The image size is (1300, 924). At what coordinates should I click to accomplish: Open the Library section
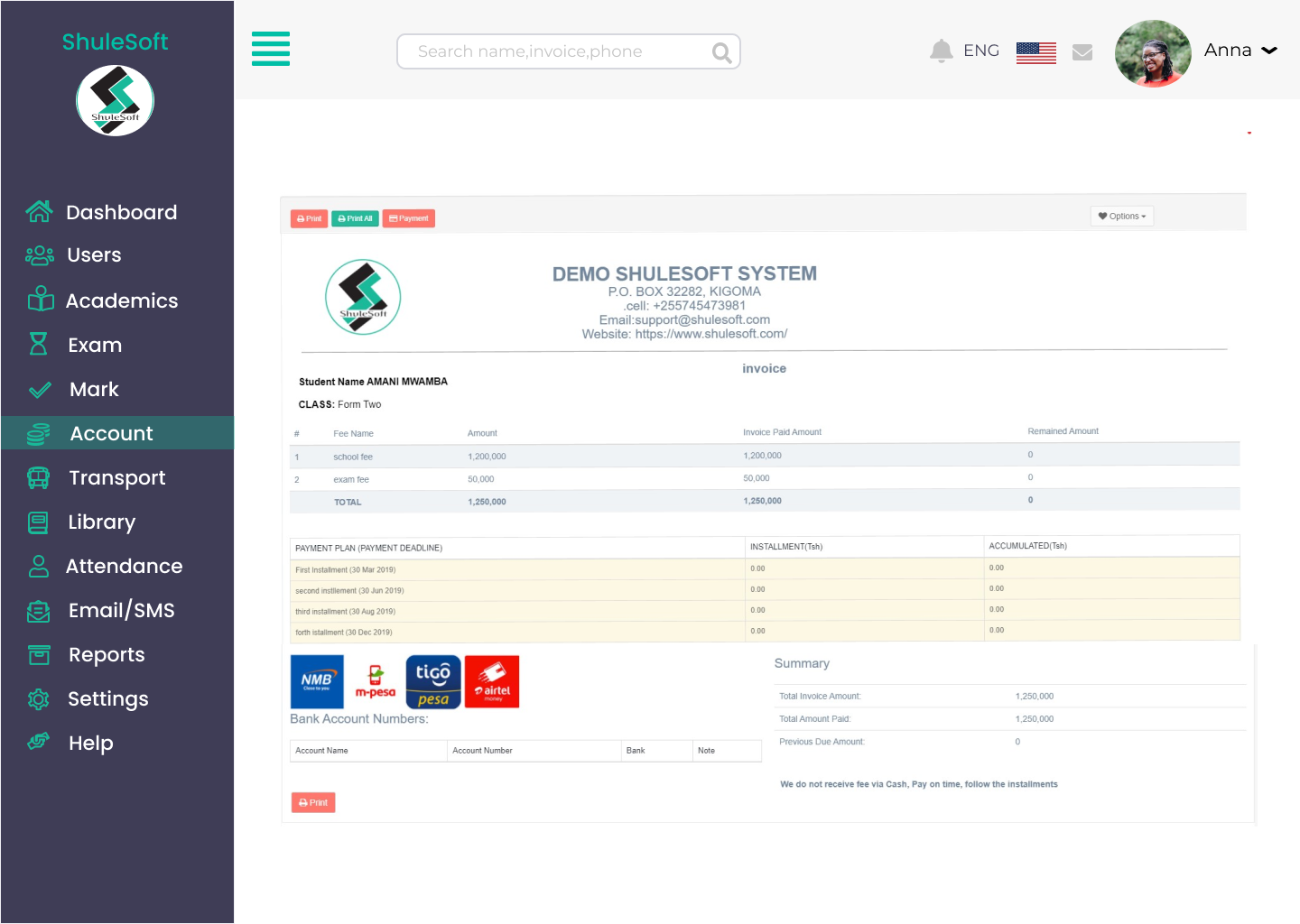[101, 522]
